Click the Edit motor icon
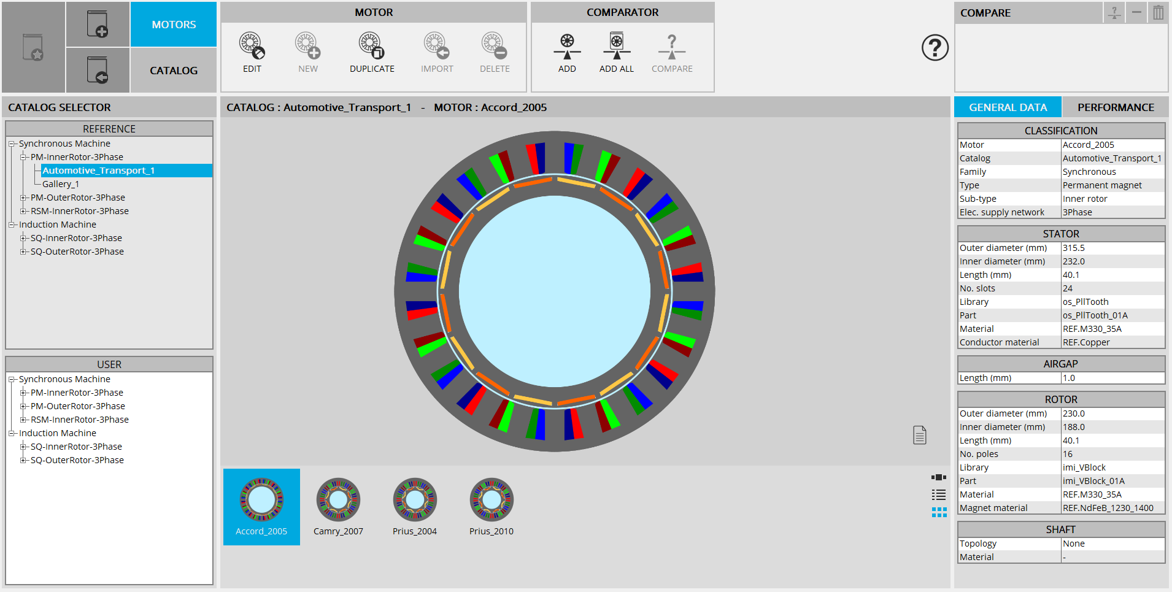The image size is (1172, 592). click(x=251, y=47)
